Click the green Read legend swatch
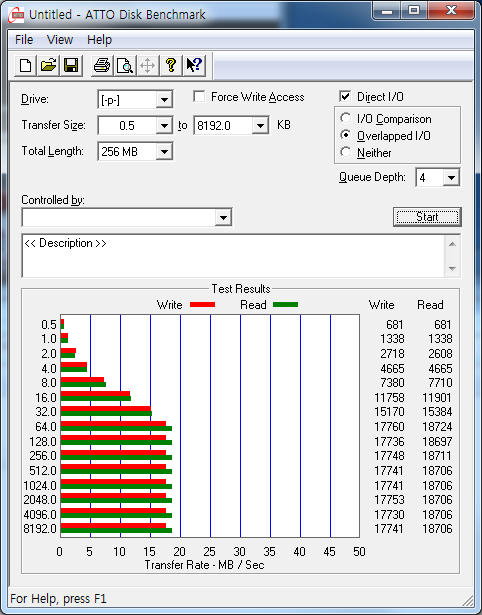Viewport: 482px width, 615px height. (286, 305)
